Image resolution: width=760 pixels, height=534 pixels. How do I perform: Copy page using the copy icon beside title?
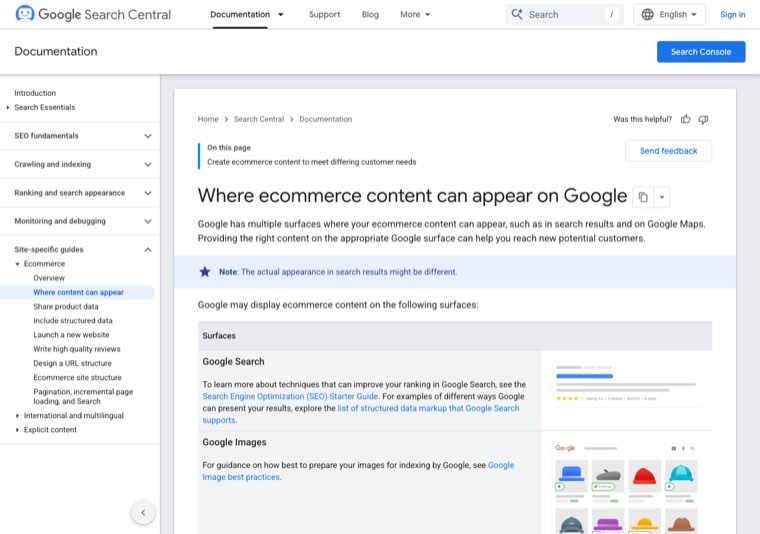(x=643, y=197)
